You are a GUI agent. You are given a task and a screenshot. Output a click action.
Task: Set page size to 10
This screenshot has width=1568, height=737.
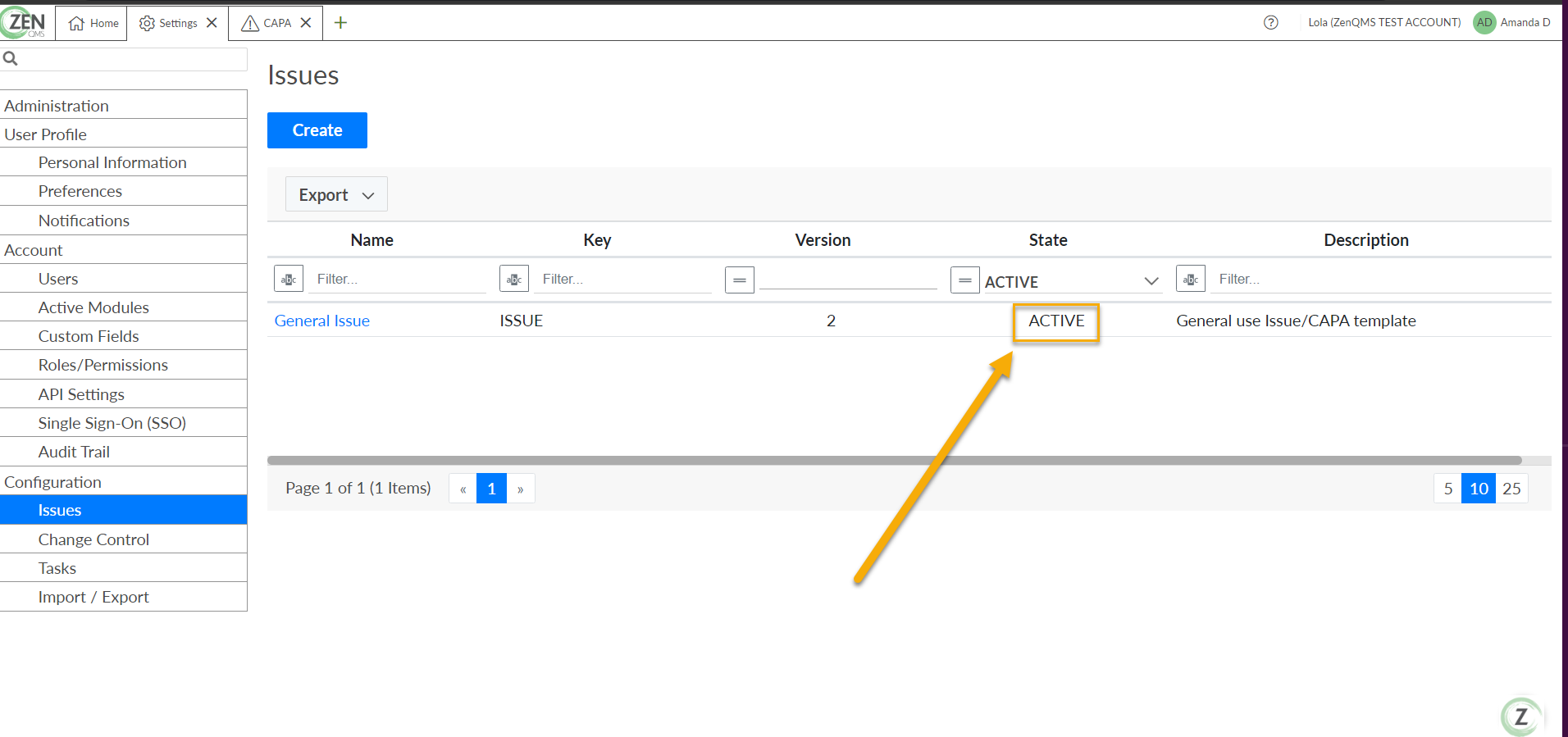[x=1479, y=489]
